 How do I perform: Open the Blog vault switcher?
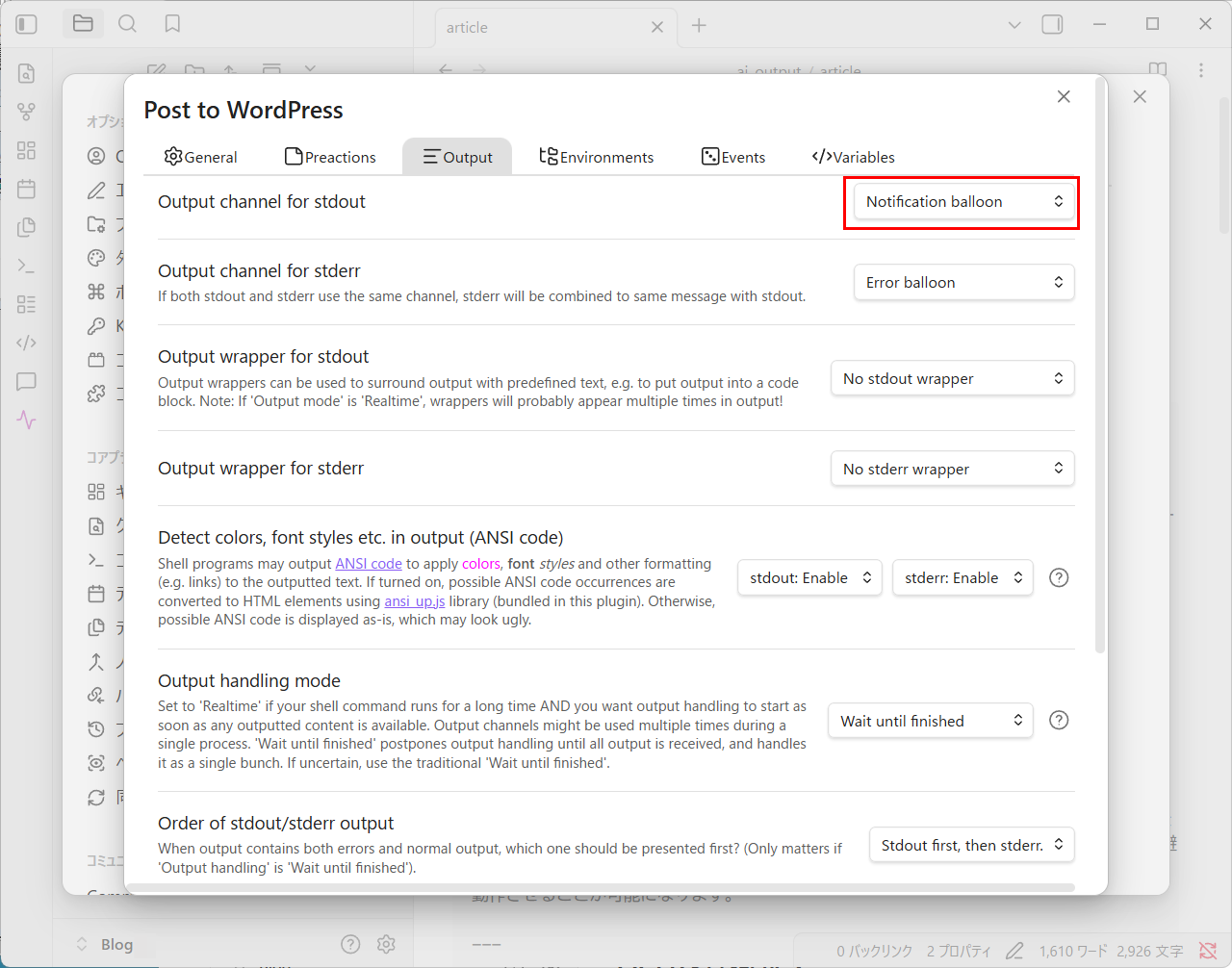coord(104,945)
